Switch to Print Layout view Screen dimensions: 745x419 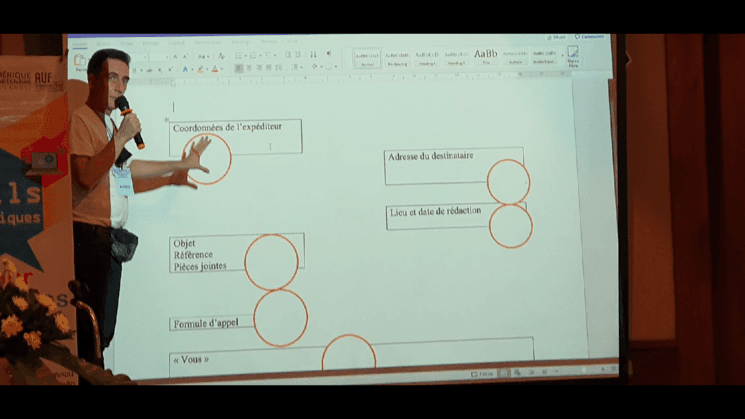pyautogui.click(x=504, y=373)
